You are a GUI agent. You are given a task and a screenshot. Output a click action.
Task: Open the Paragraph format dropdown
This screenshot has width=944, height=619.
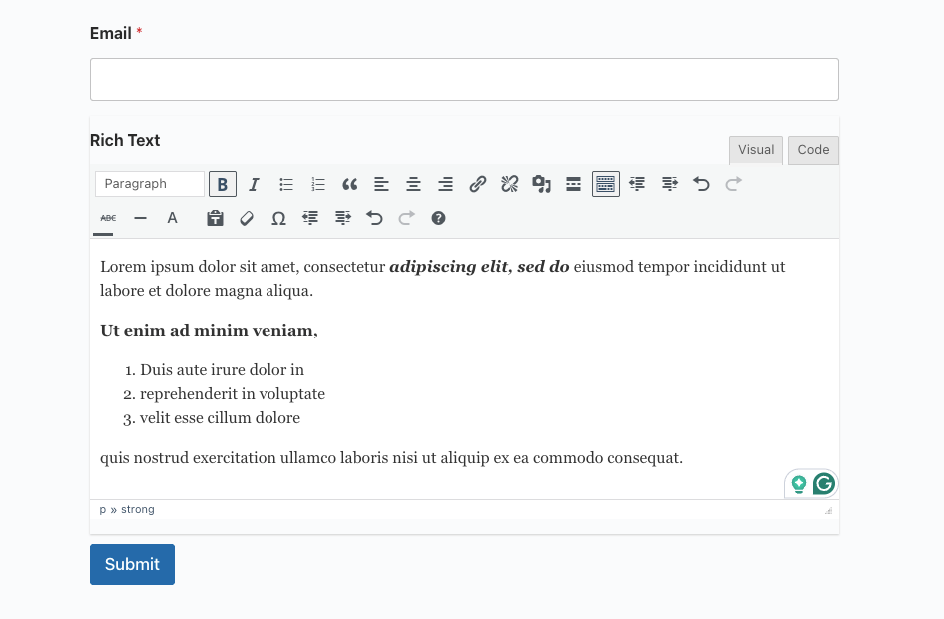pos(150,184)
